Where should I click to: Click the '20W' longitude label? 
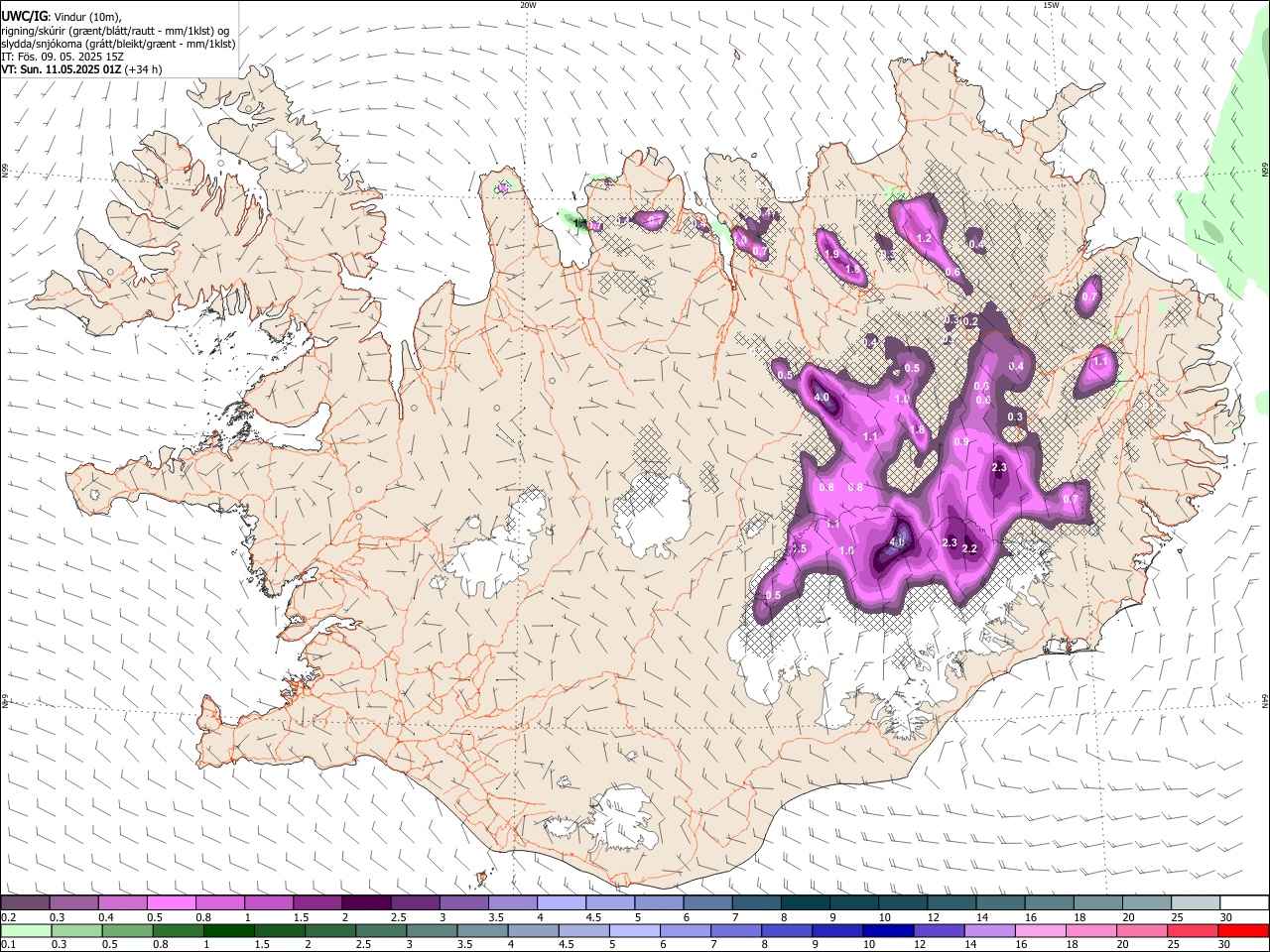pos(528,5)
